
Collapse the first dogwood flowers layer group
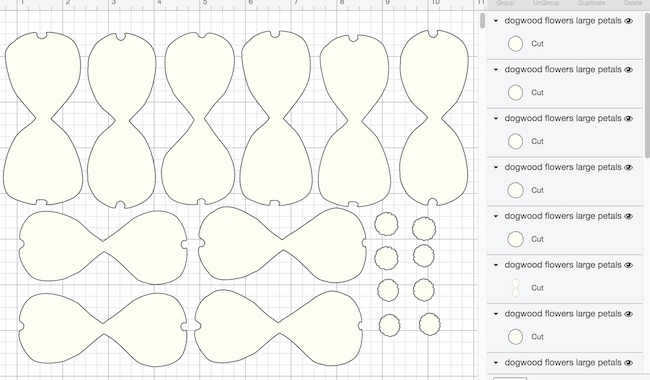pyautogui.click(x=496, y=21)
